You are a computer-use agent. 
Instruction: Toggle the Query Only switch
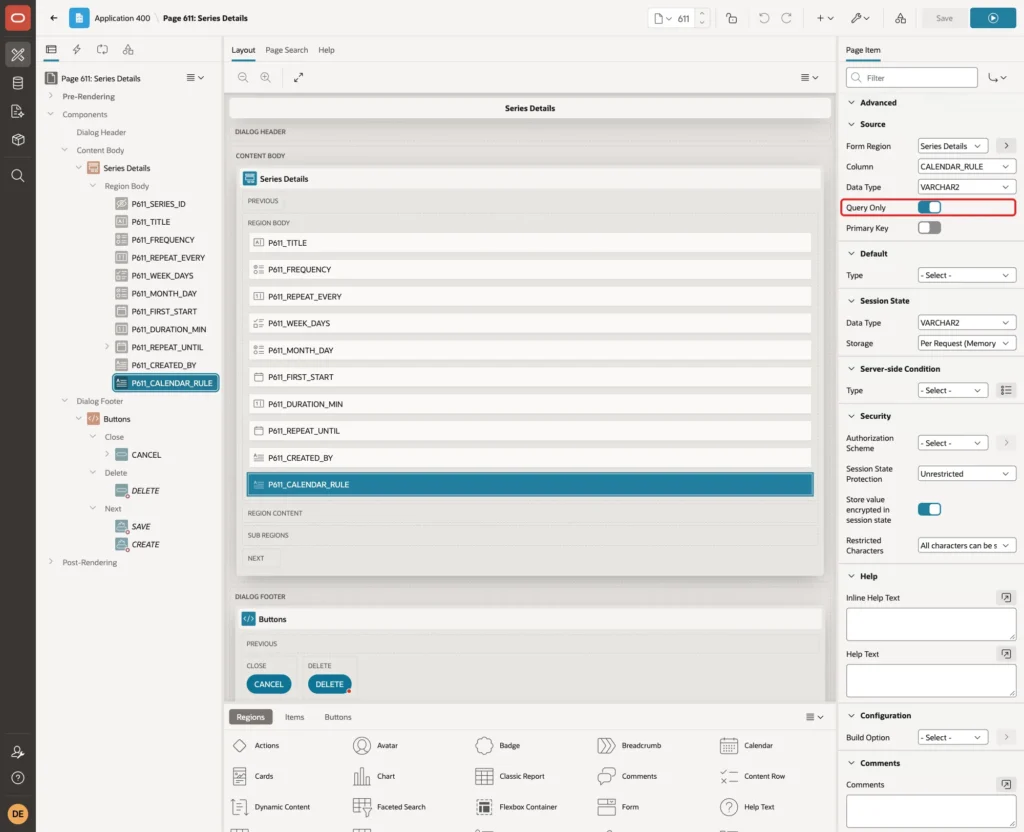929,208
